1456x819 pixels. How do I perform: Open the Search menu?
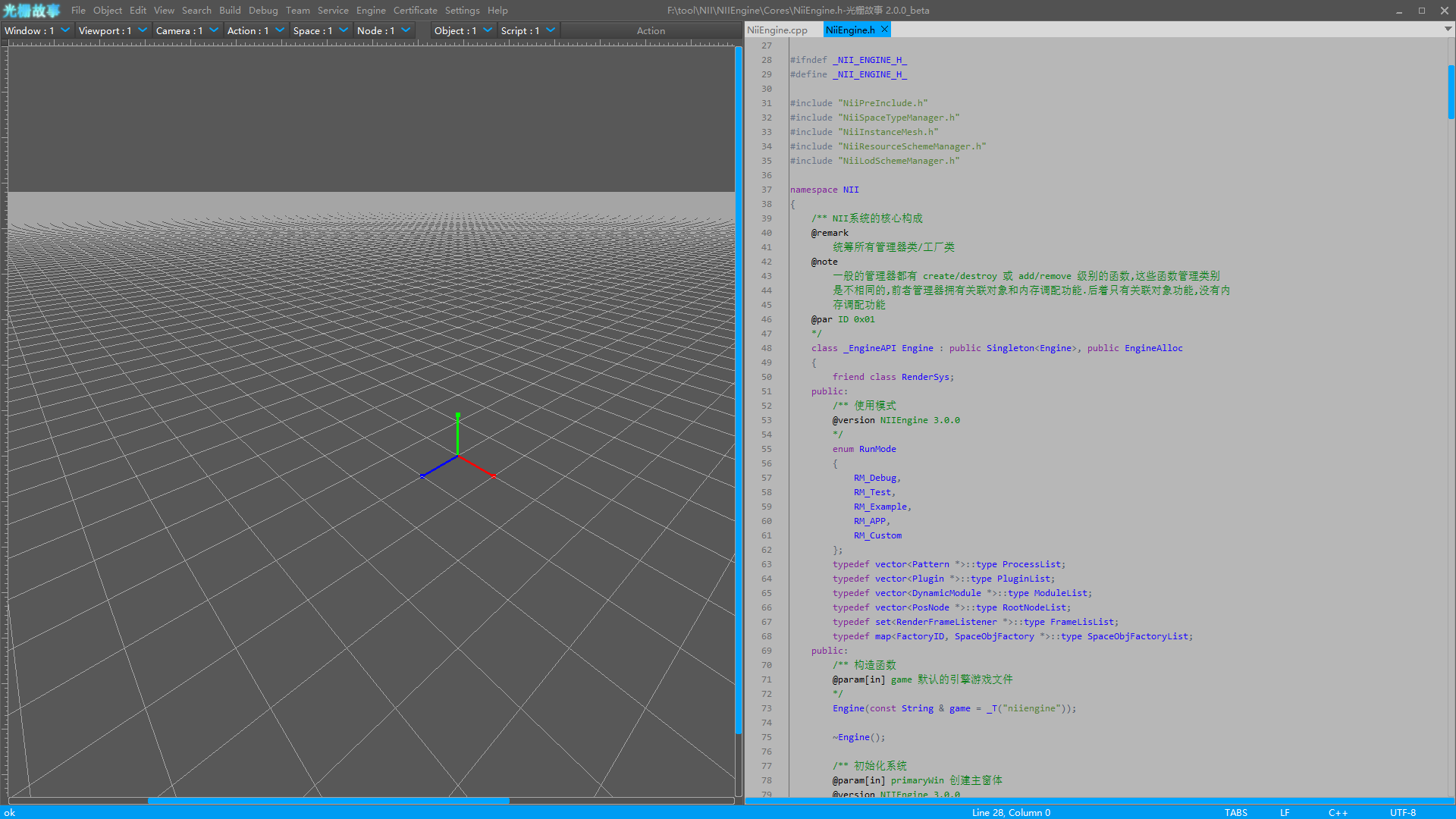coord(196,10)
